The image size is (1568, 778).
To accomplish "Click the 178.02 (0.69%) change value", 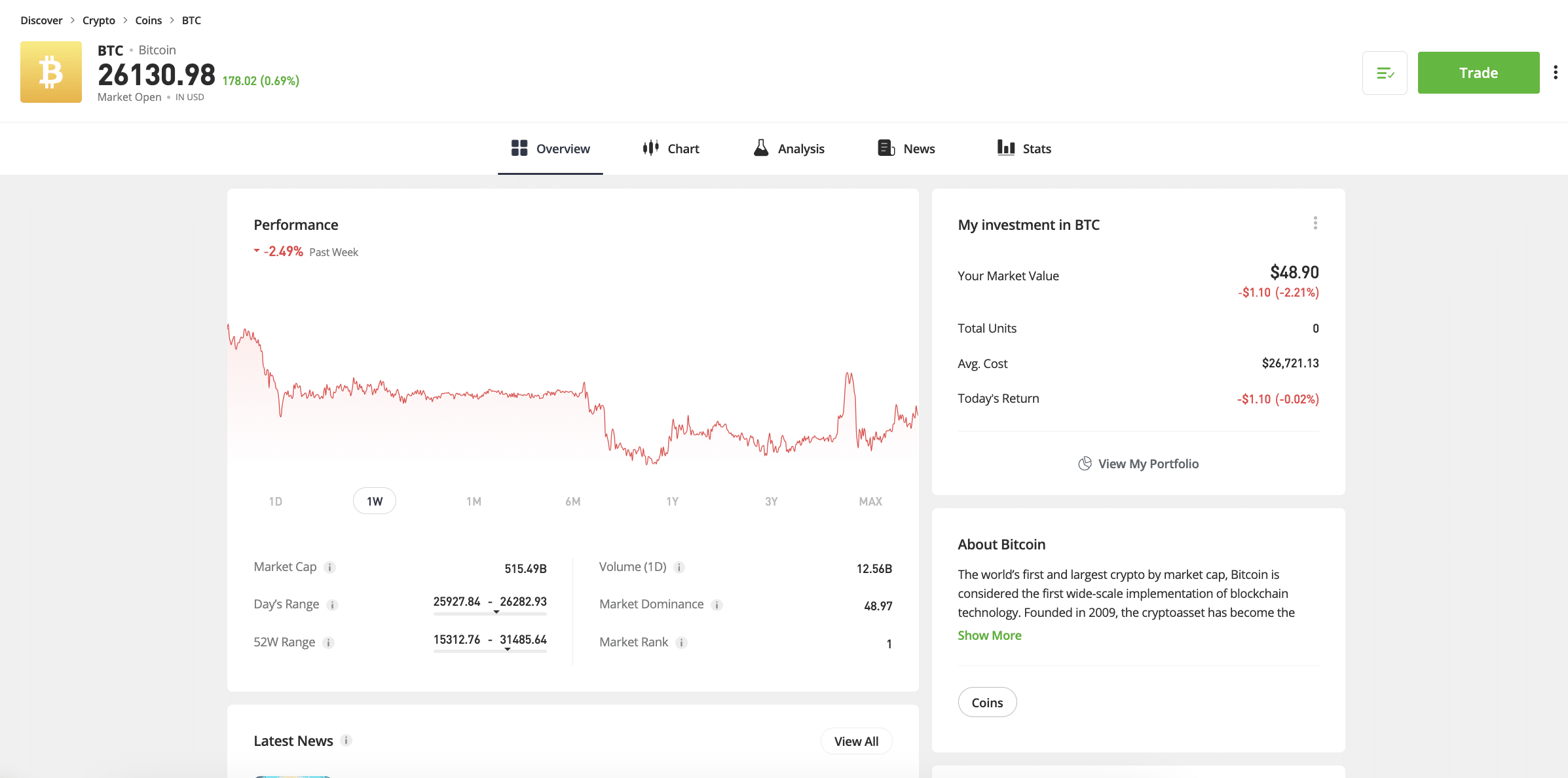I will click(x=261, y=81).
